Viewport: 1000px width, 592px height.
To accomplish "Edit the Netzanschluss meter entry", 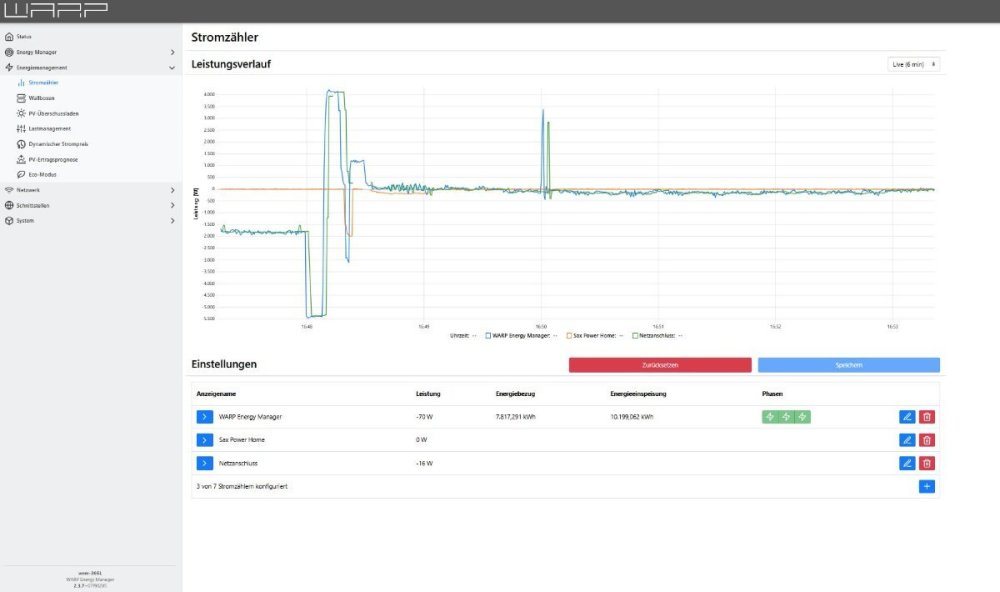I will (907, 463).
